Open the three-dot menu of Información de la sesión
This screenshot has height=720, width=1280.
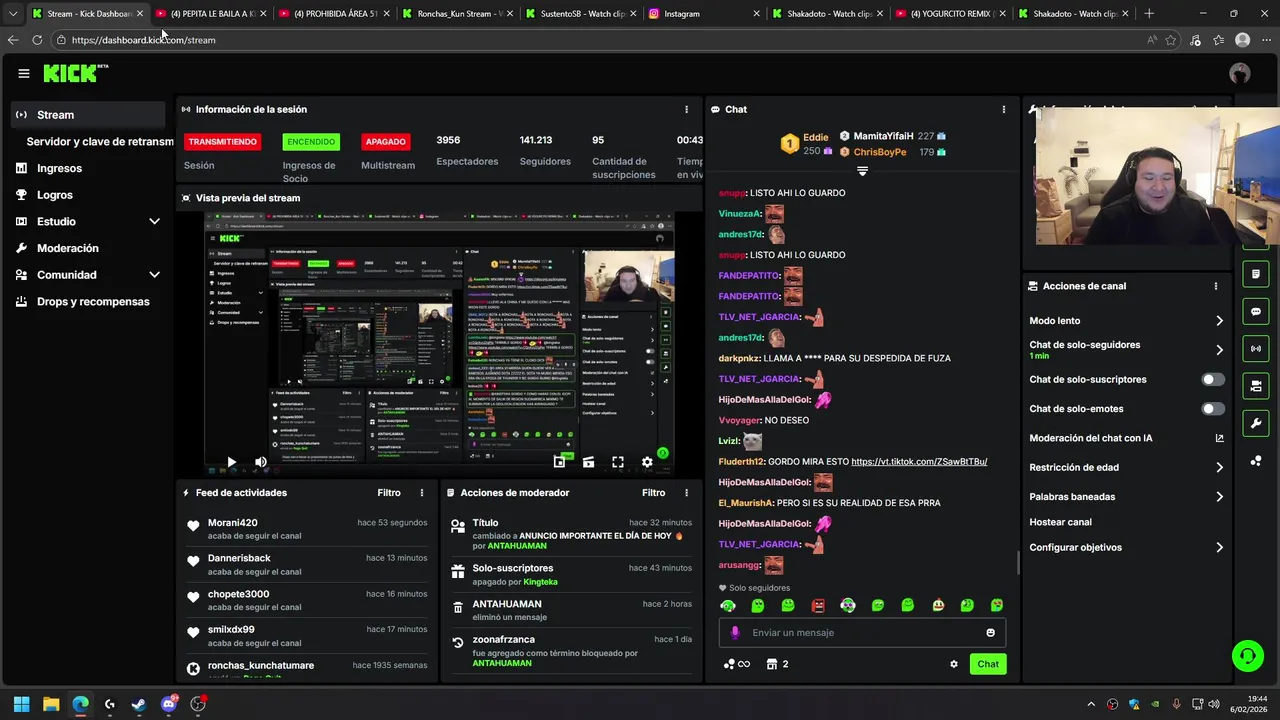click(686, 109)
